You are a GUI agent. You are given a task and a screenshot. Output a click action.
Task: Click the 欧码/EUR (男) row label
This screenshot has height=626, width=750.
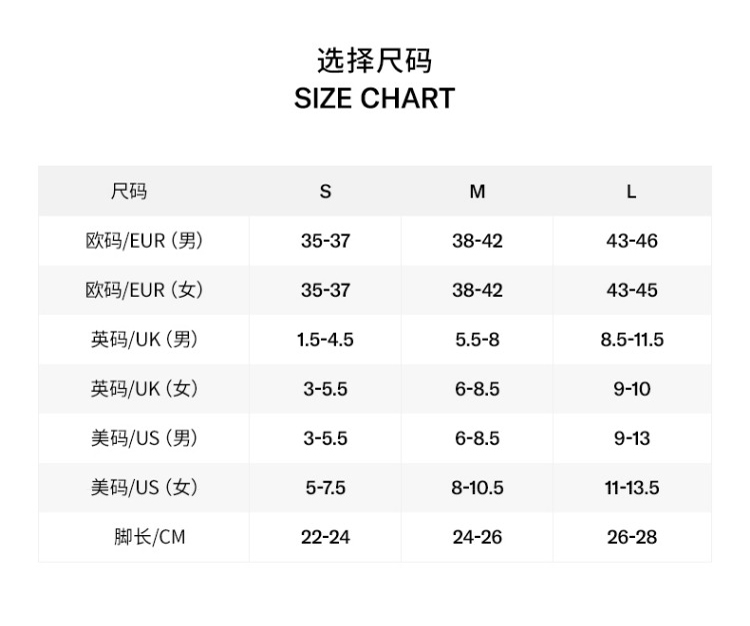(144, 241)
